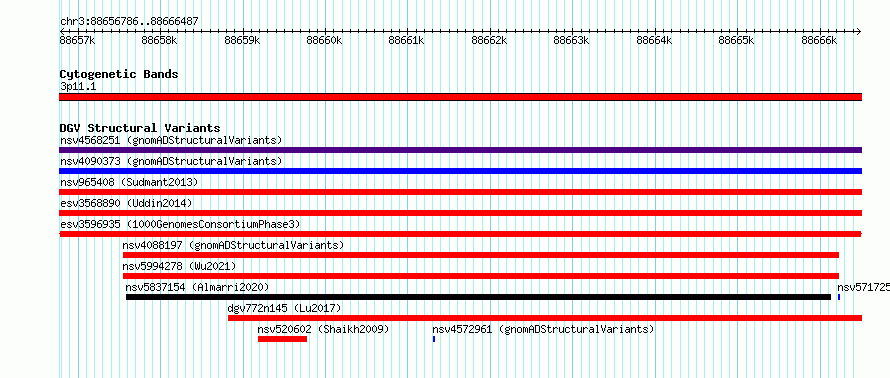The height and width of the screenshot is (378, 890).
Task: Select the nsv4090373 blue variant bar
Action: point(460,171)
